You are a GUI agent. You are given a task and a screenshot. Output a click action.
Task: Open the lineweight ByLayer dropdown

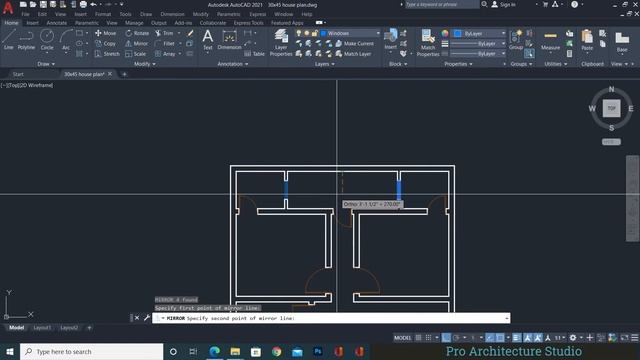pos(478,43)
